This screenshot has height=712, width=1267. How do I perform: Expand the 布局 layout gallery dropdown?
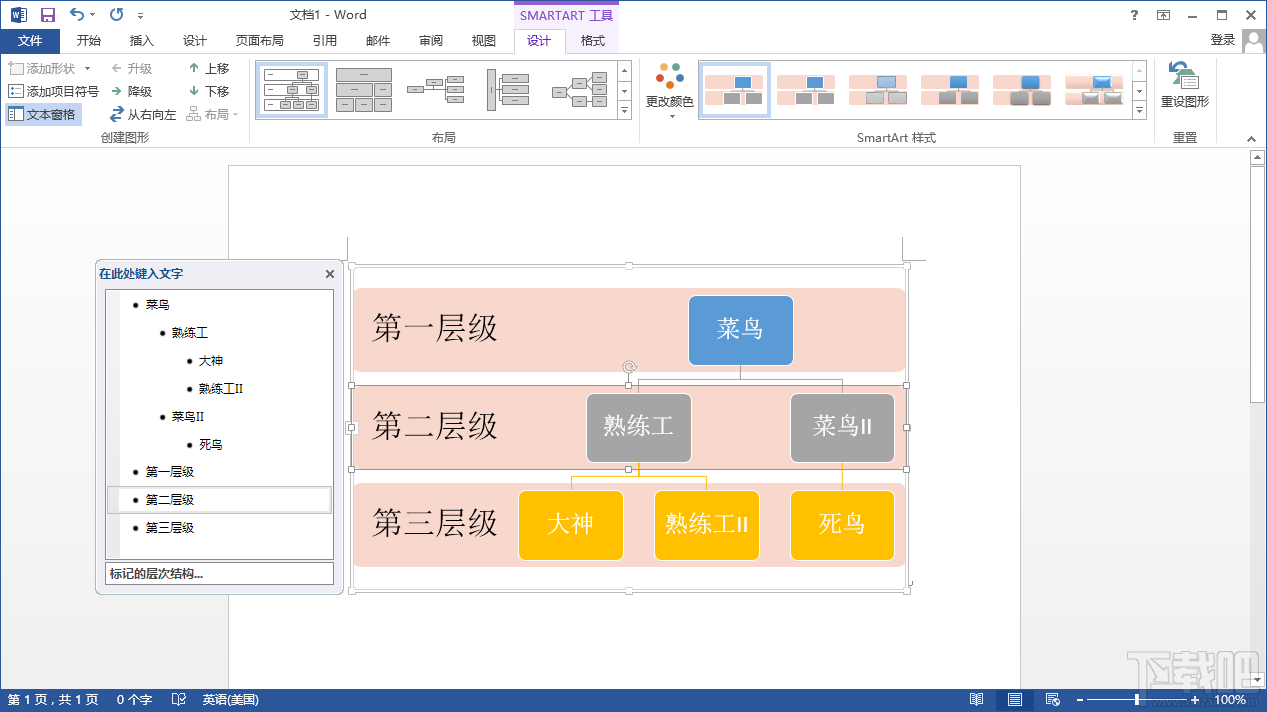624,111
